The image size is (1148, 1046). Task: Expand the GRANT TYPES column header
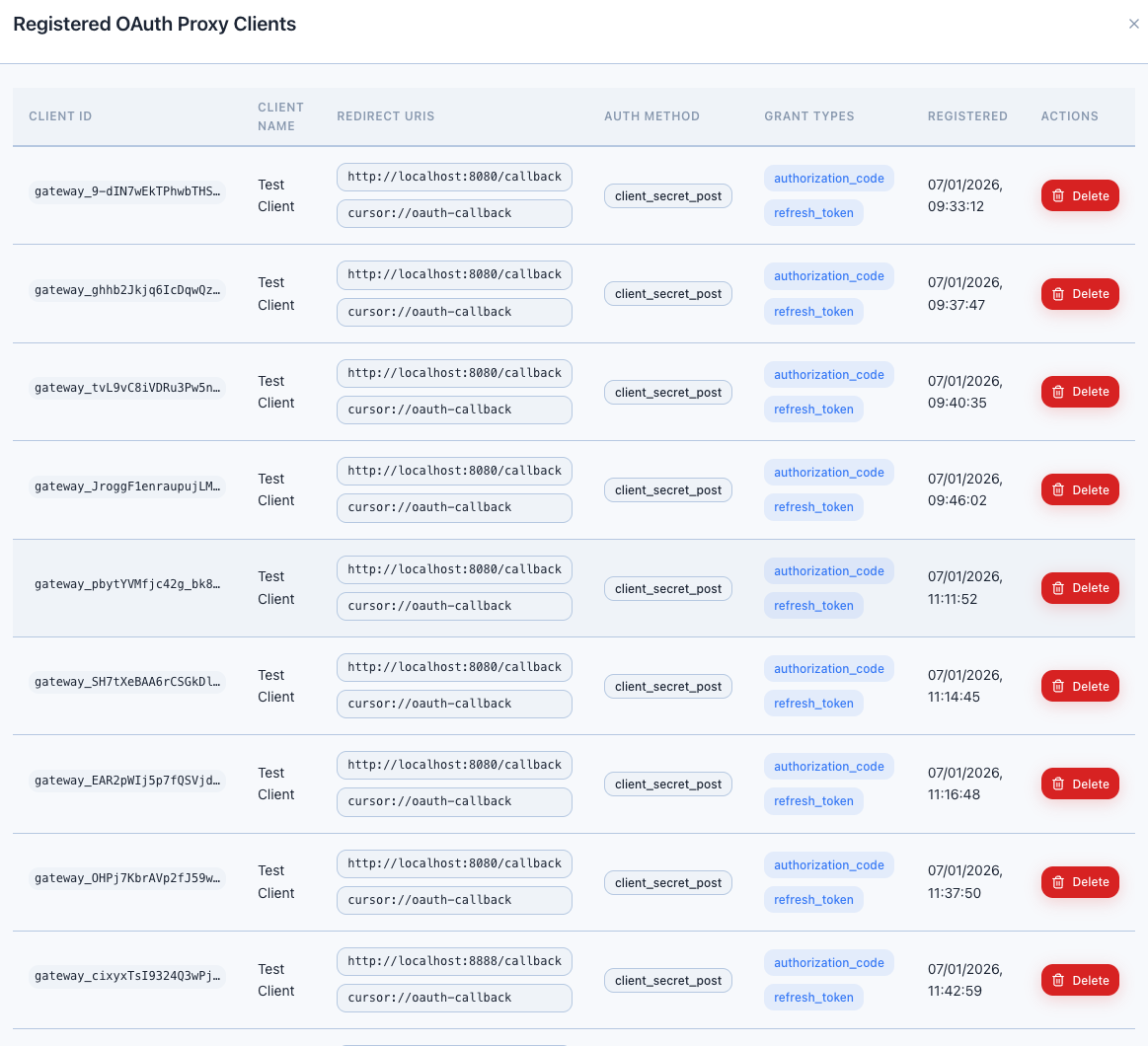click(808, 115)
